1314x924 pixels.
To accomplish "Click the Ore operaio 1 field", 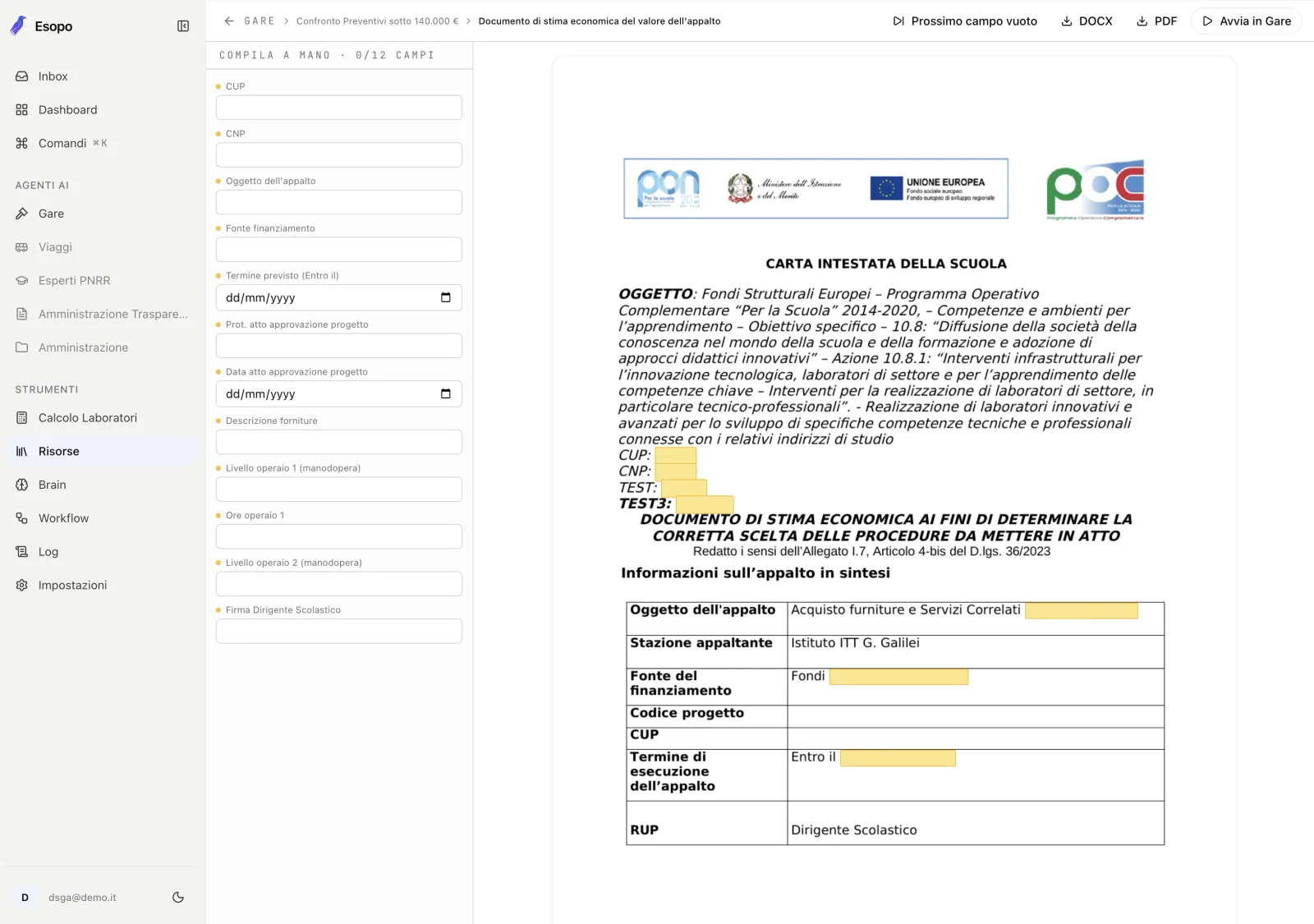I will 339,536.
